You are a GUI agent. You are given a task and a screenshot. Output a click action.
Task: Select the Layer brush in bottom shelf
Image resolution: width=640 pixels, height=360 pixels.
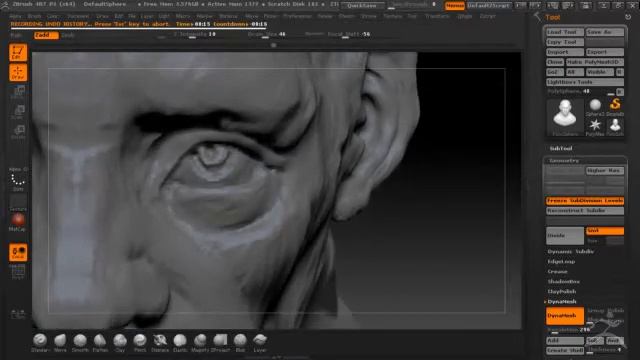260,342
